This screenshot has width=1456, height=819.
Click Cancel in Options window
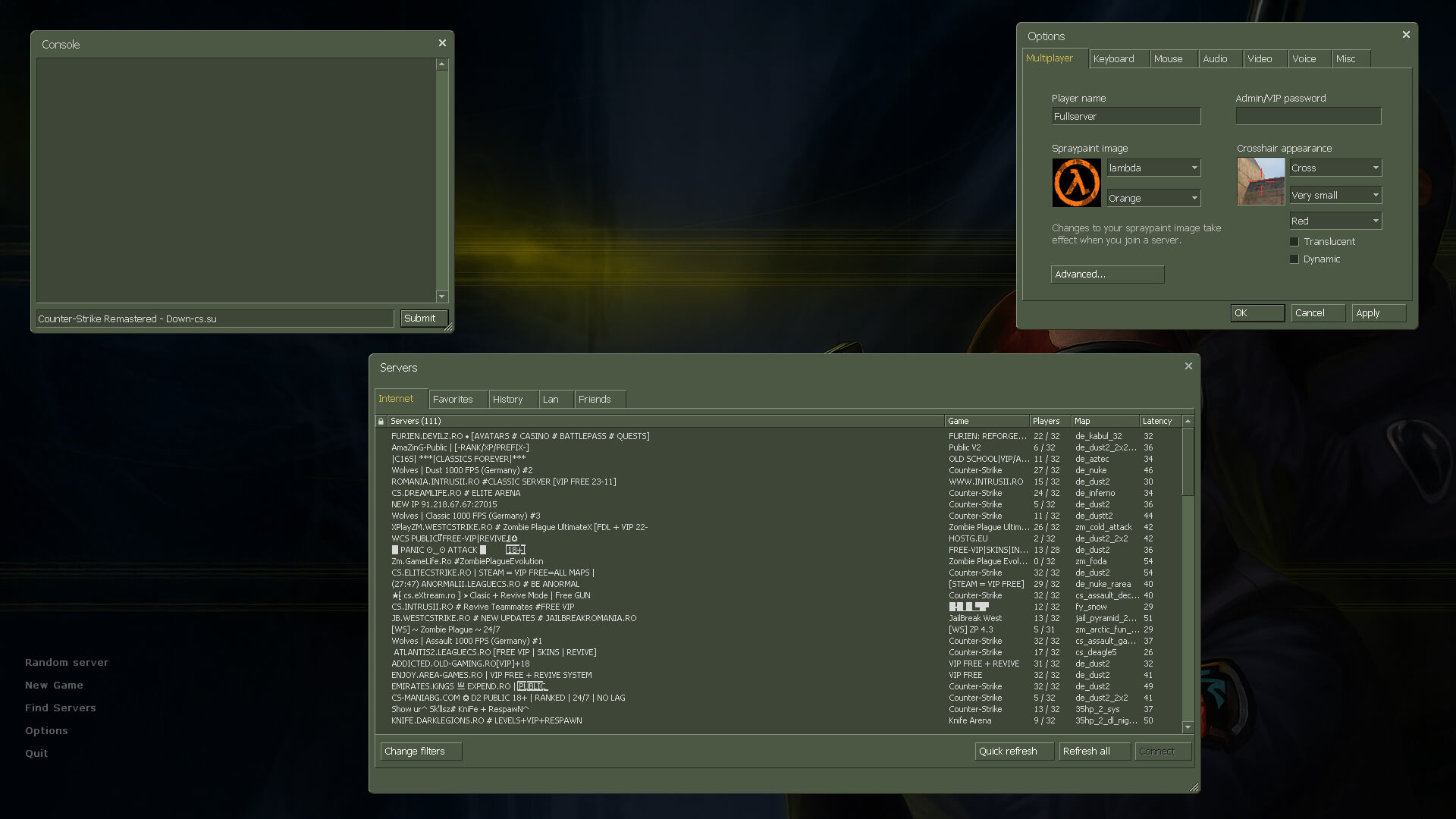1318,313
